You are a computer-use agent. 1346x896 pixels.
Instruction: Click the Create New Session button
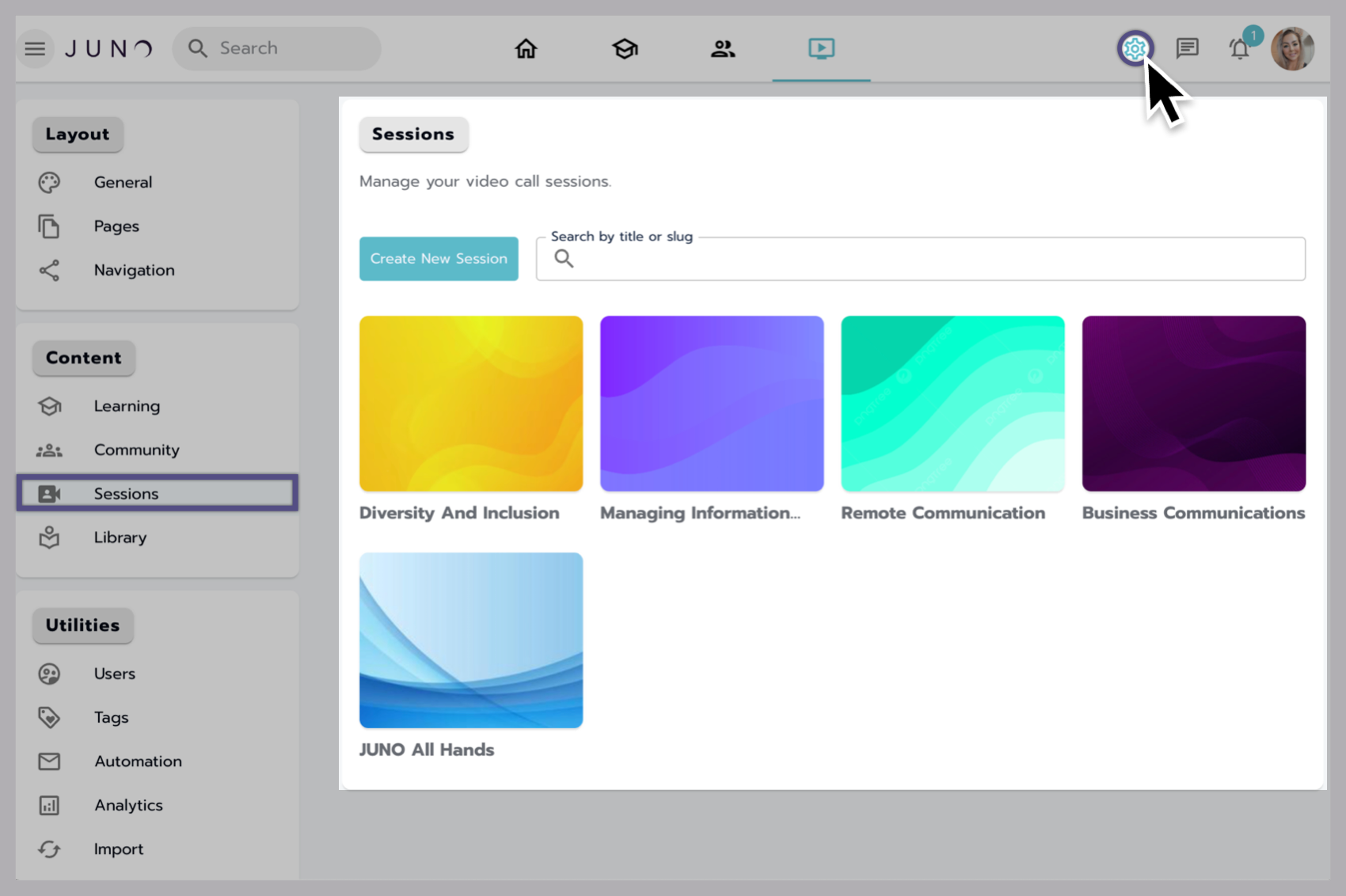point(439,259)
